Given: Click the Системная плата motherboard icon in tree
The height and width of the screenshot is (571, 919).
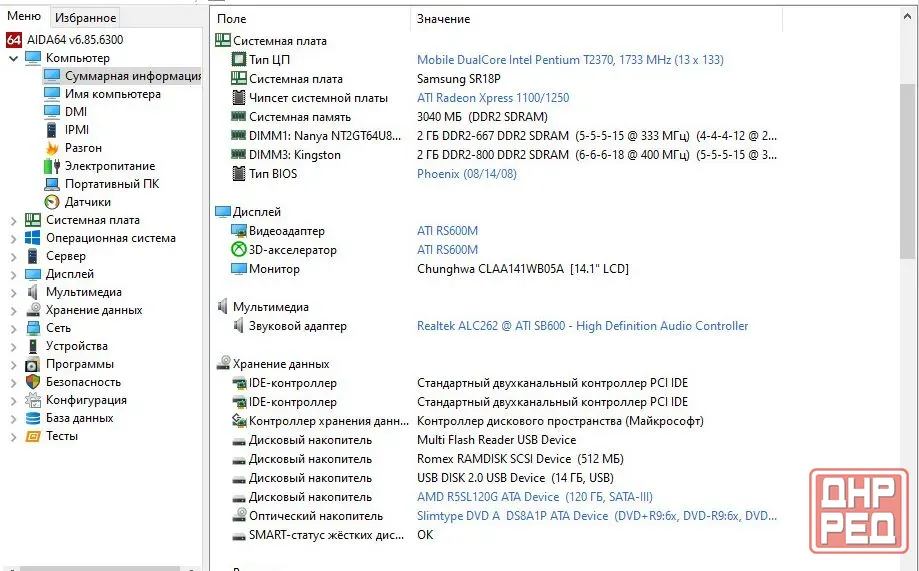Looking at the screenshot, I should 33,220.
